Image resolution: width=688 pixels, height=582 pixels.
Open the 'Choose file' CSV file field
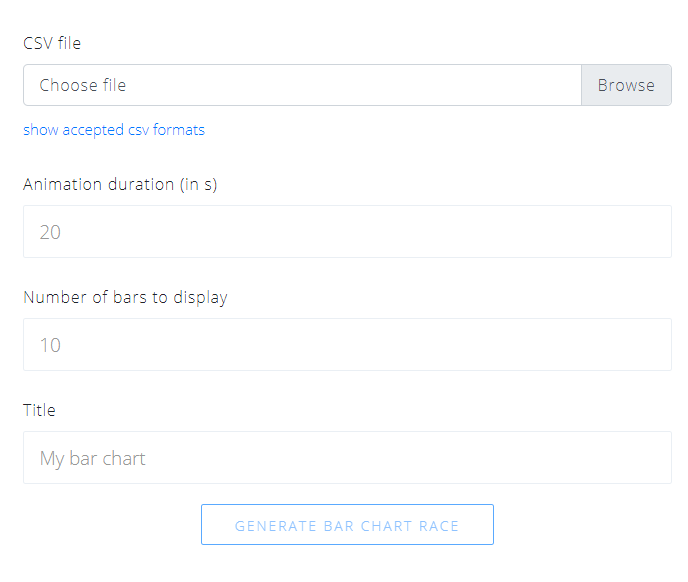[x=302, y=85]
